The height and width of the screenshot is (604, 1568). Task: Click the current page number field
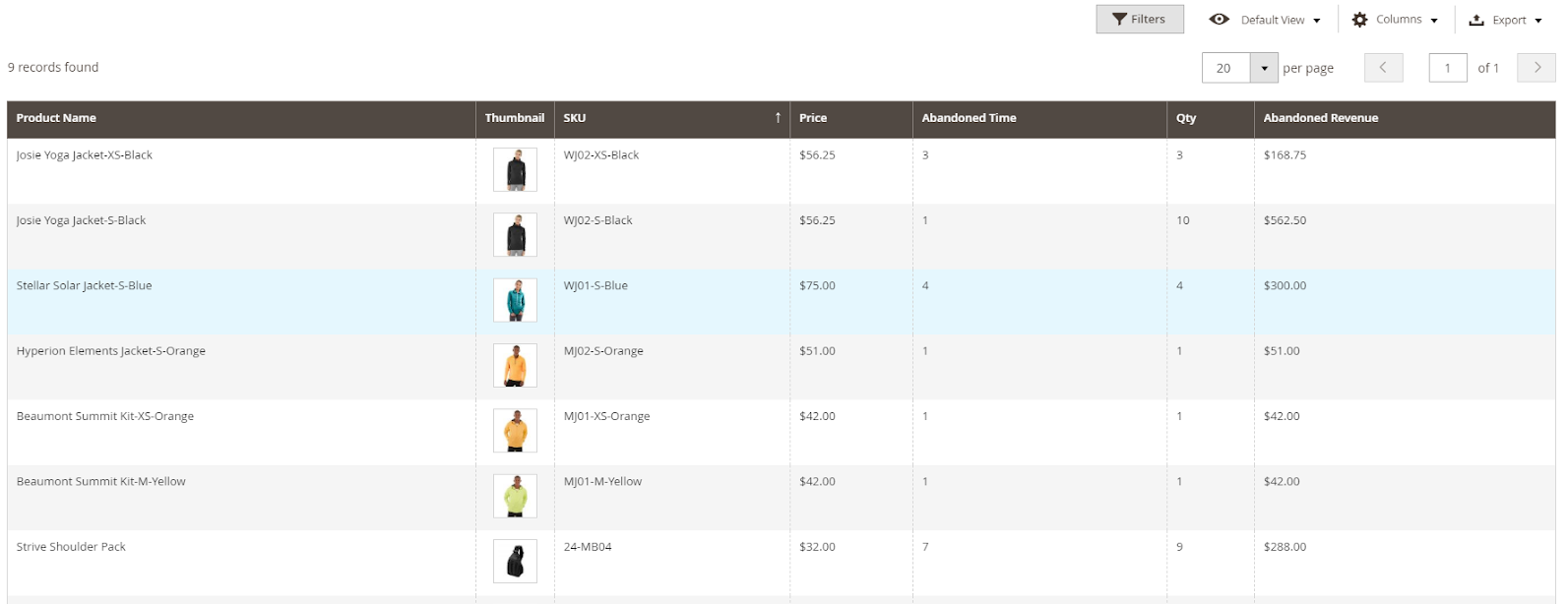coord(1447,68)
